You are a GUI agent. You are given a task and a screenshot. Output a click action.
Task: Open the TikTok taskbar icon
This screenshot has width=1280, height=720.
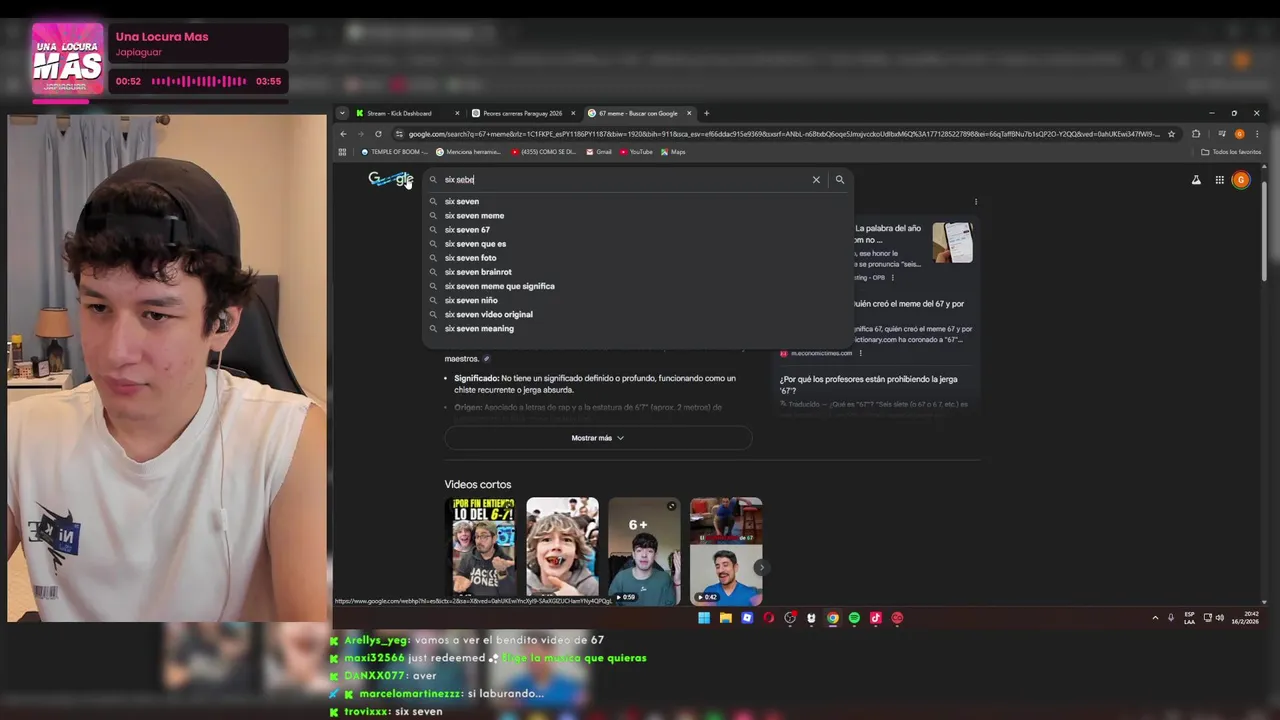click(x=876, y=618)
